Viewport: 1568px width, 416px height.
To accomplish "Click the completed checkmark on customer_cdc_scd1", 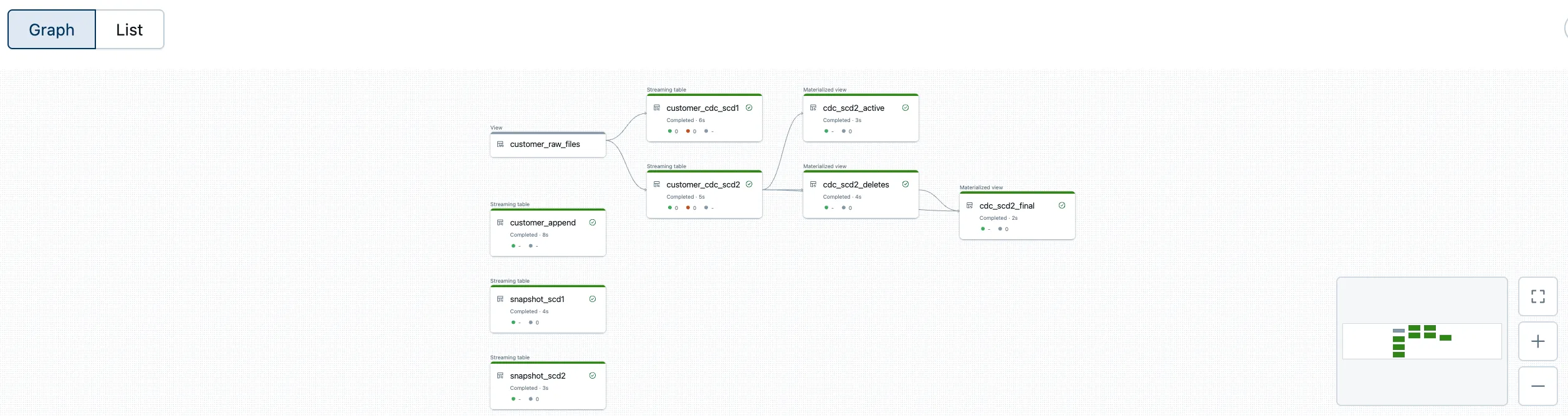I will tap(749, 108).
